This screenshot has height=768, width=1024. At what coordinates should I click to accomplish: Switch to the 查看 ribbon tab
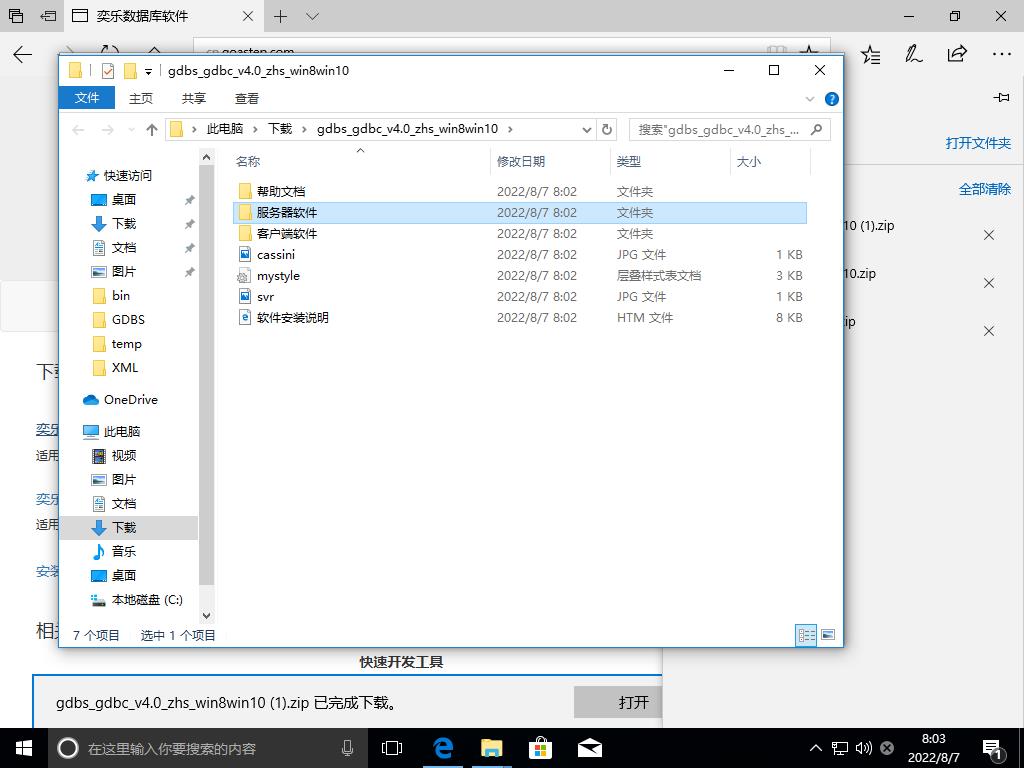[247, 98]
